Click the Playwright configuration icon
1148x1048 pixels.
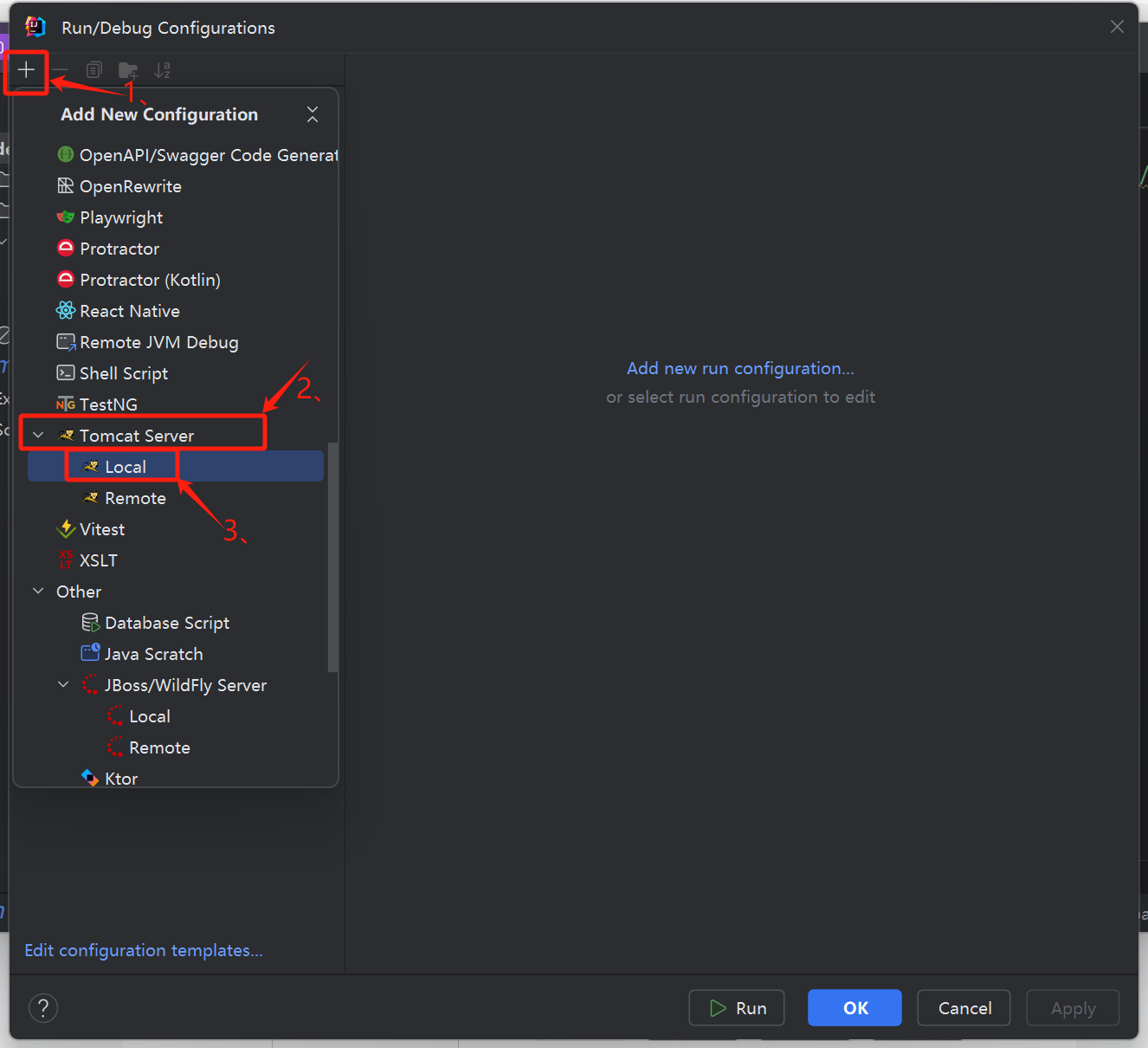click(66, 217)
